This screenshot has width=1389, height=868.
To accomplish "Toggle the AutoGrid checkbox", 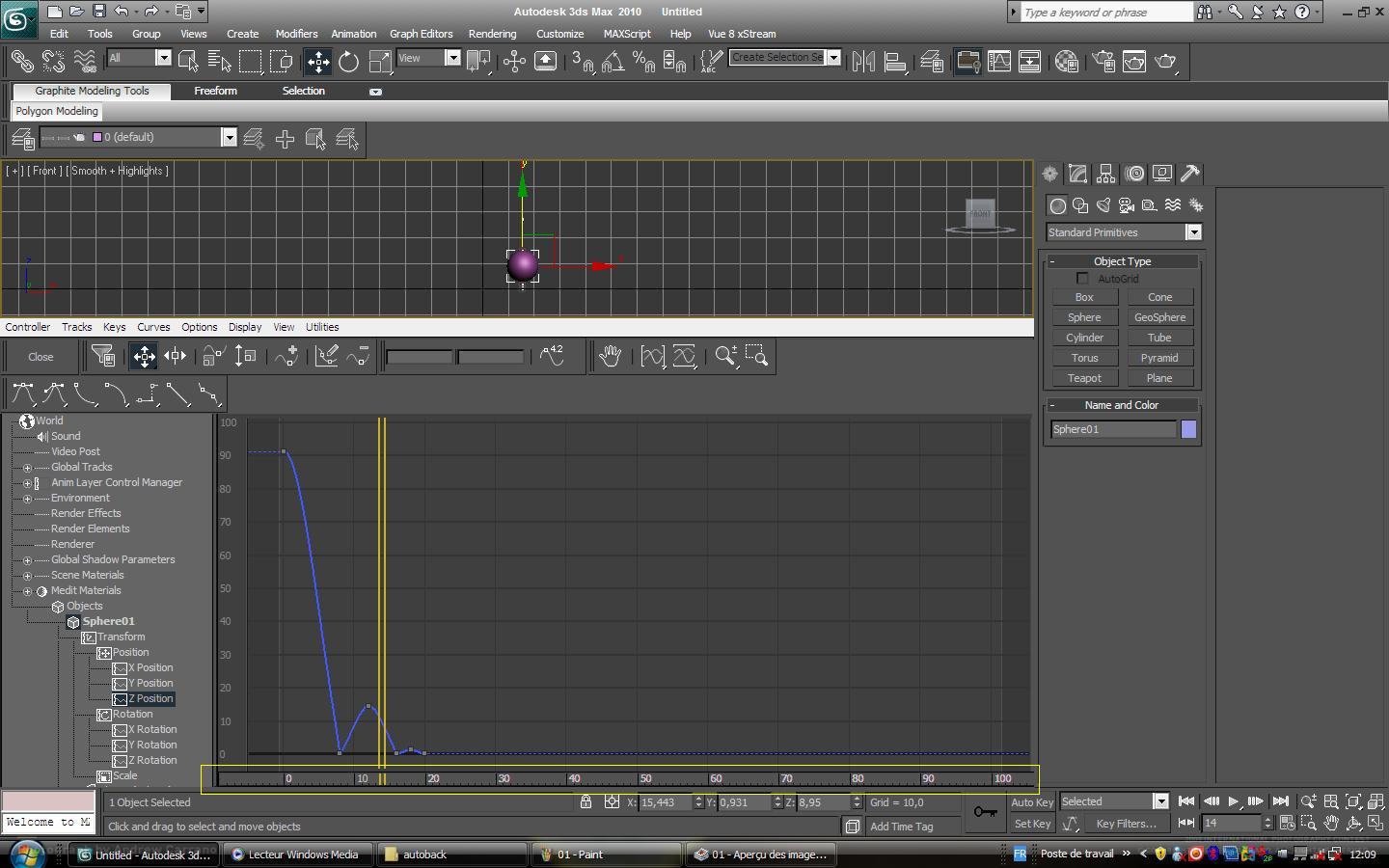I will [1082, 279].
